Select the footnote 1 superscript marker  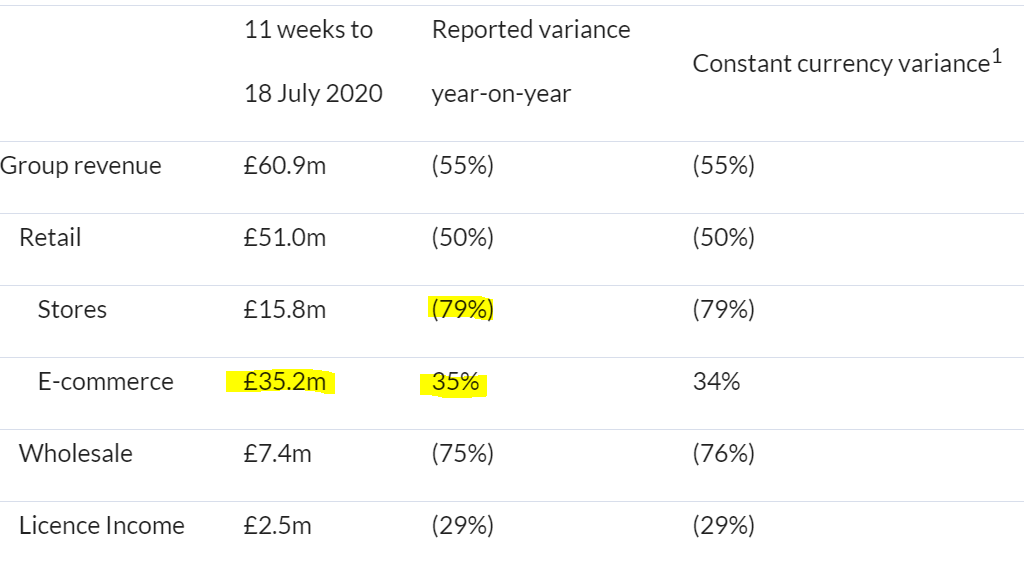coord(997,57)
